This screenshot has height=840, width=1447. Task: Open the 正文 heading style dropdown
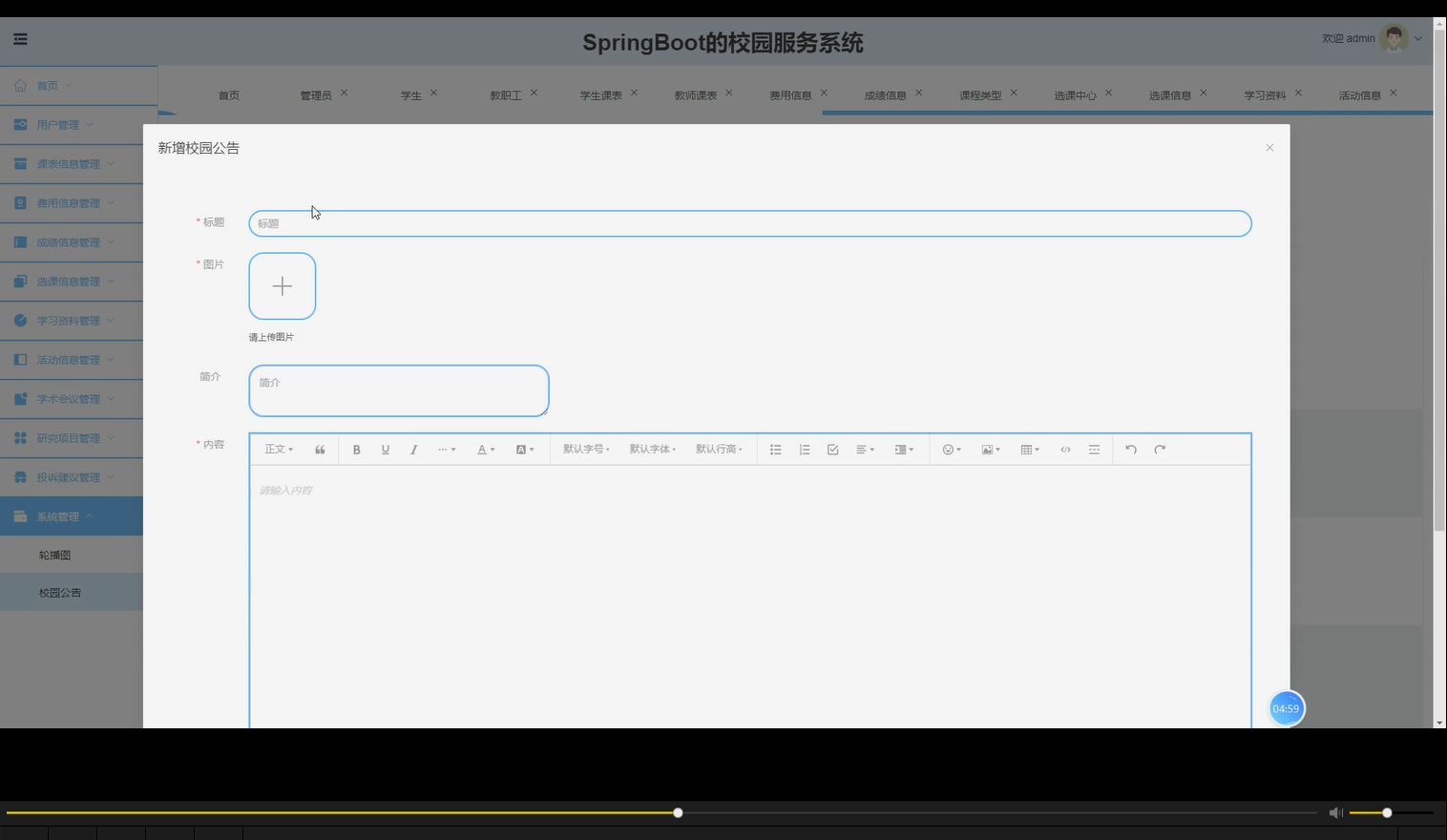[x=279, y=450]
